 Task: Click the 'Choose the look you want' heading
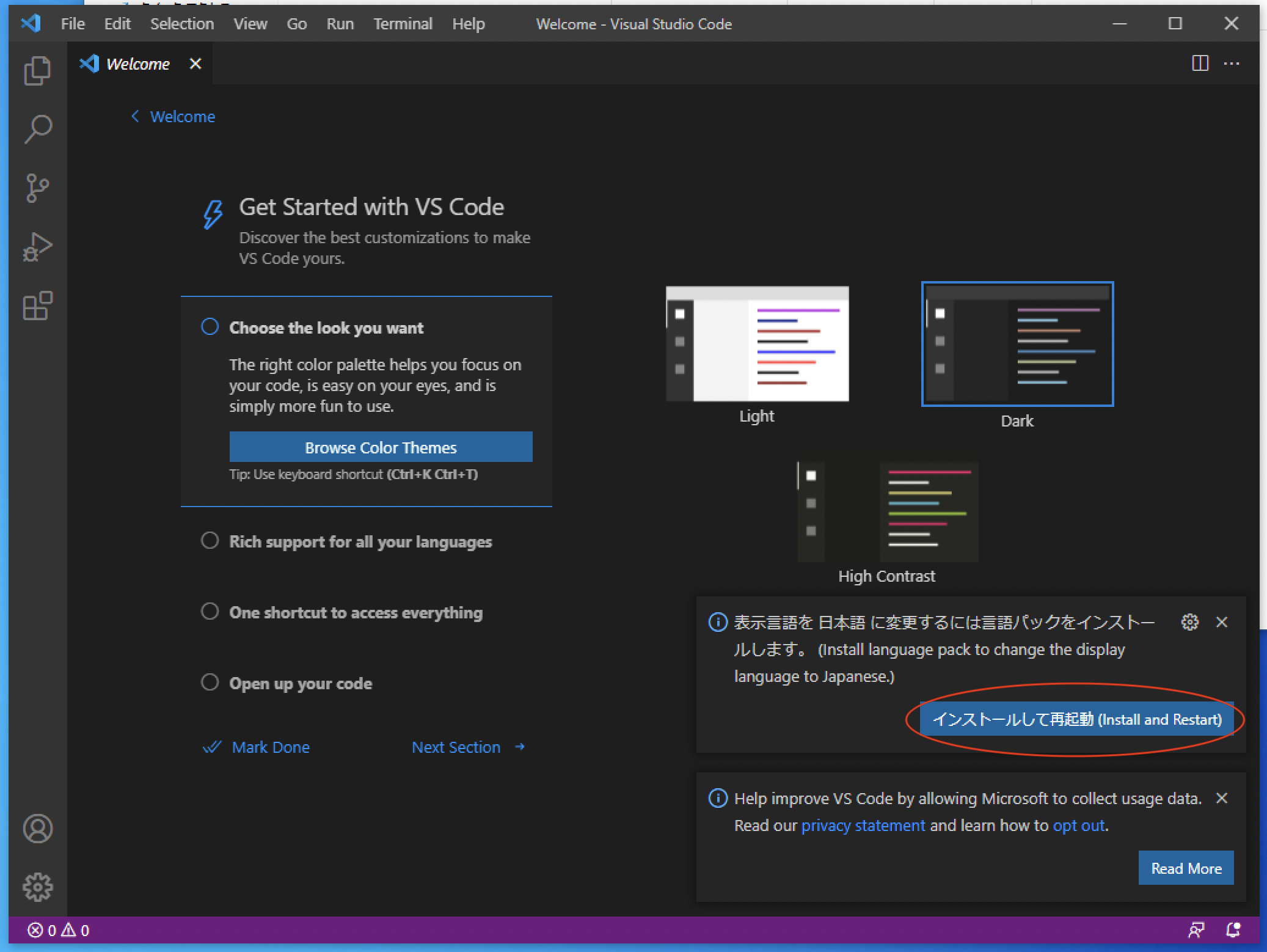point(326,328)
